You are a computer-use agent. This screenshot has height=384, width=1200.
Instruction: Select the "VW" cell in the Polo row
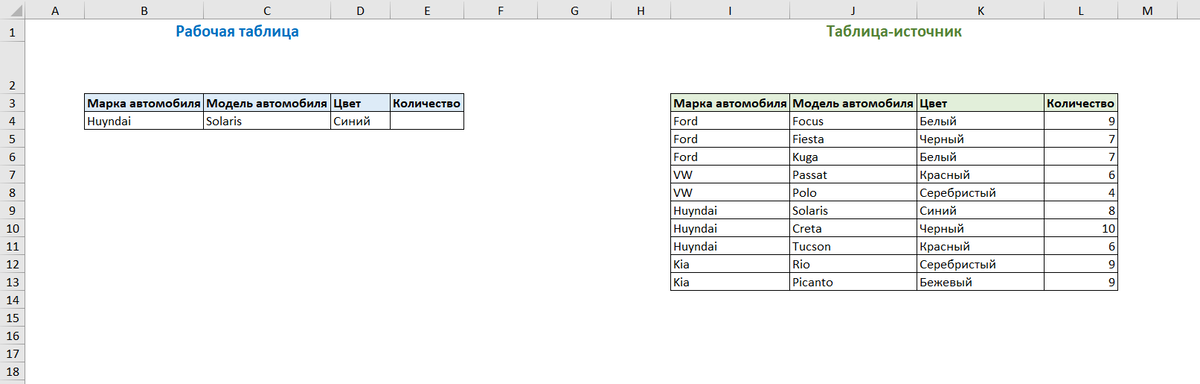tap(730, 193)
